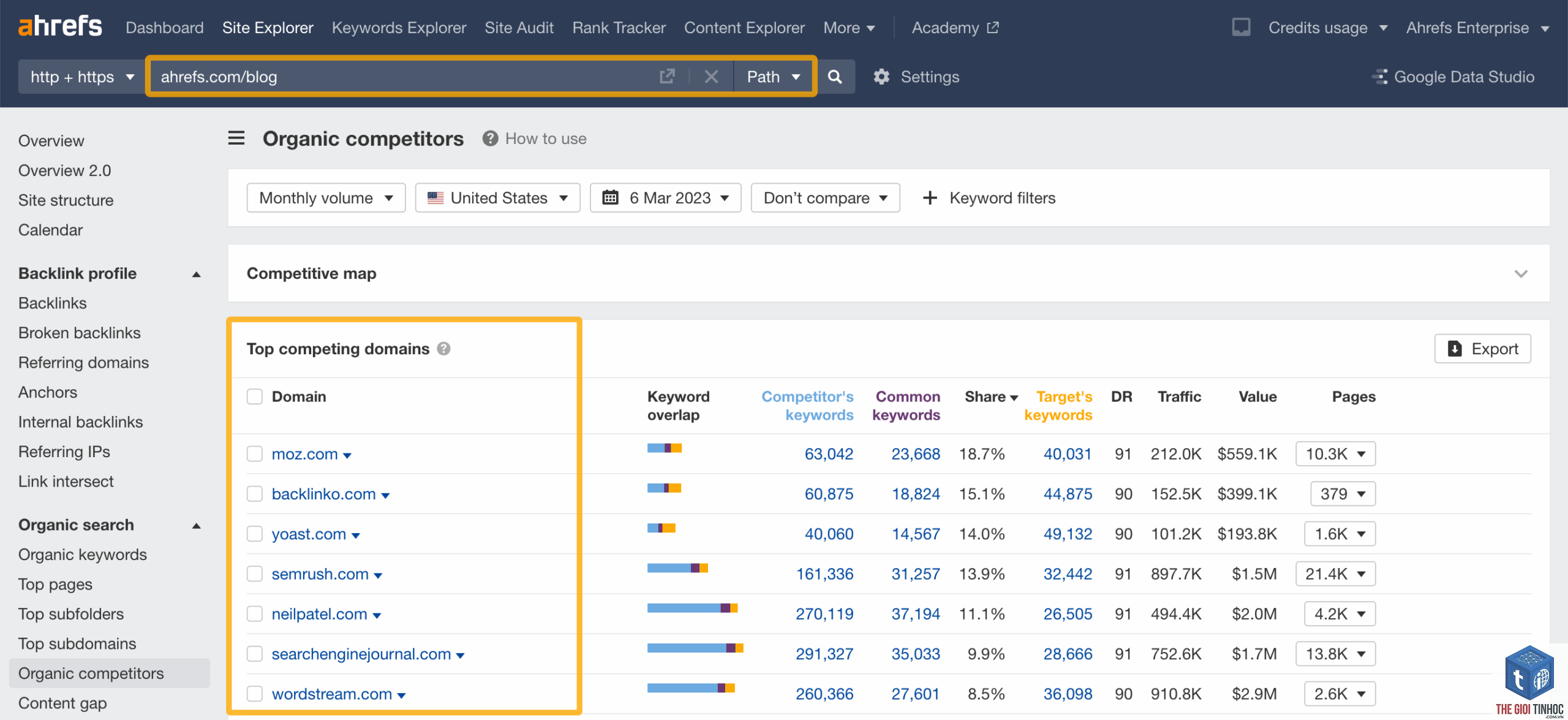Open the http + https protocol dropdown
Screen dimensions: 1568x720
click(x=81, y=77)
